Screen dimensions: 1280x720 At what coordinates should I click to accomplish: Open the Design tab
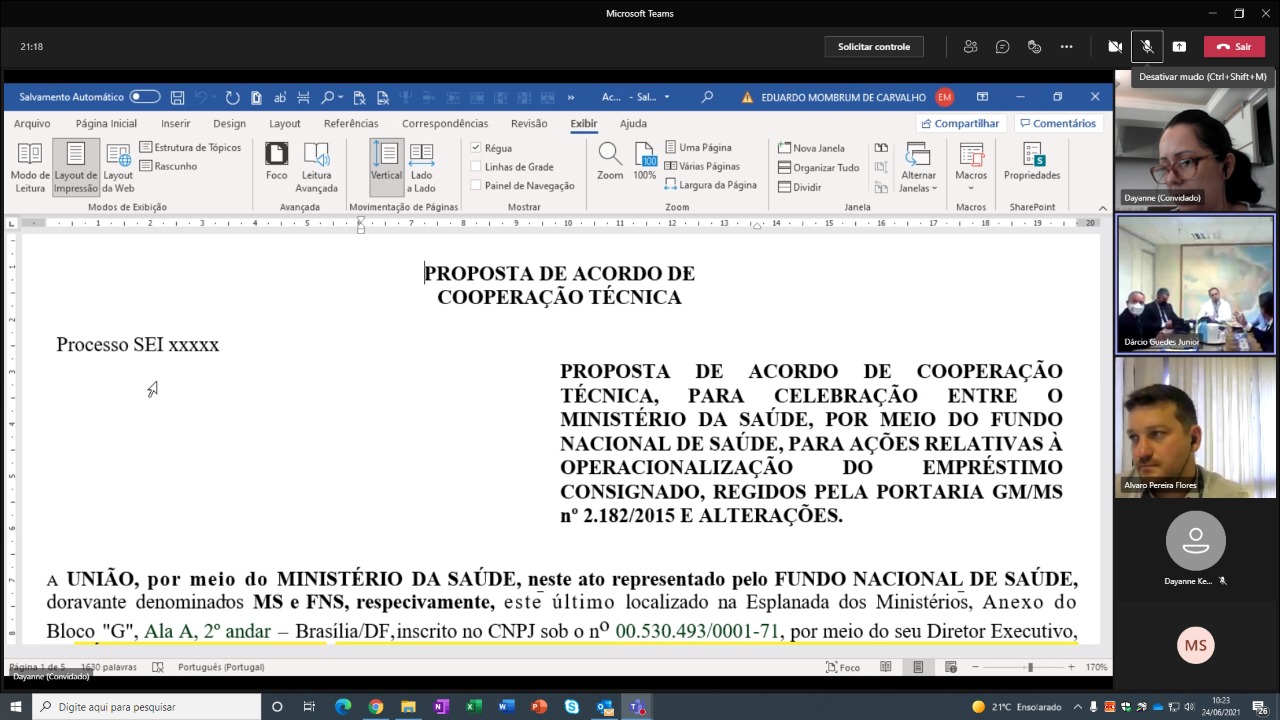pos(229,123)
